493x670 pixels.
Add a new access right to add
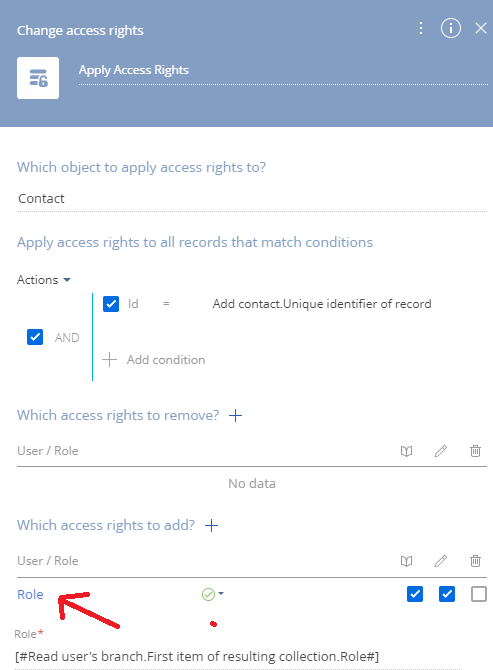coord(211,525)
